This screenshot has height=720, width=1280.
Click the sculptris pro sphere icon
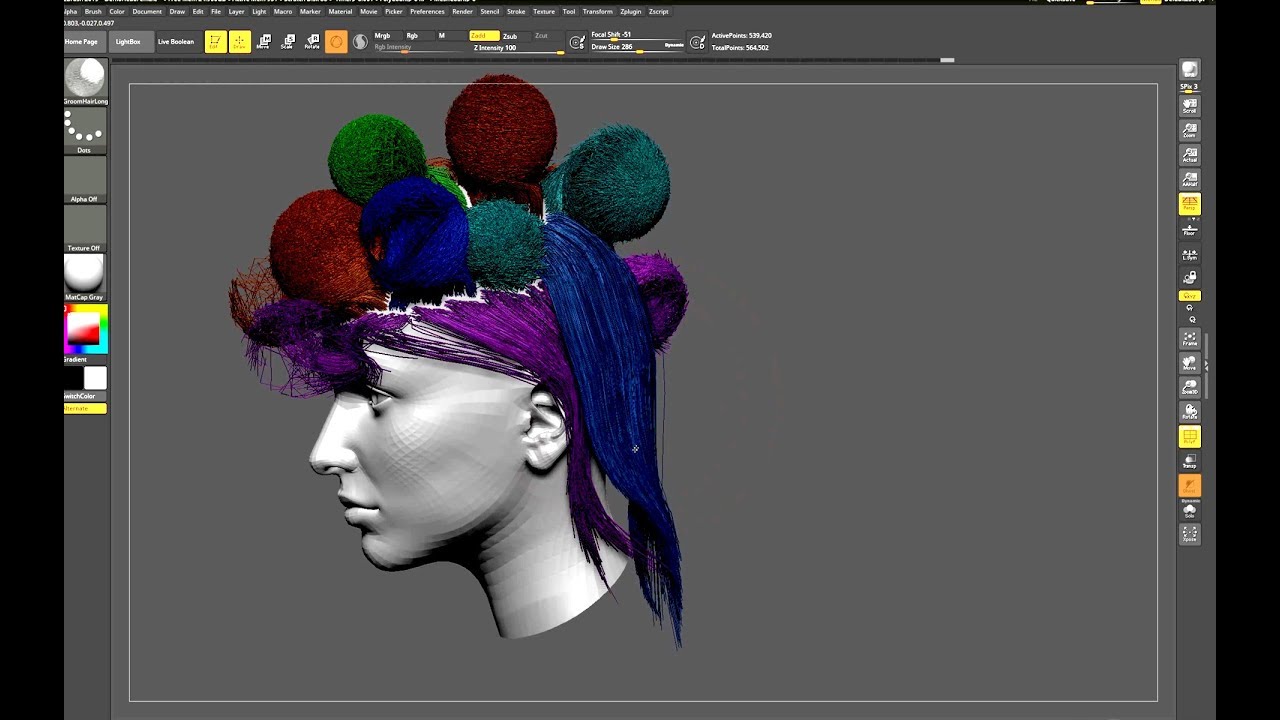click(x=360, y=42)
